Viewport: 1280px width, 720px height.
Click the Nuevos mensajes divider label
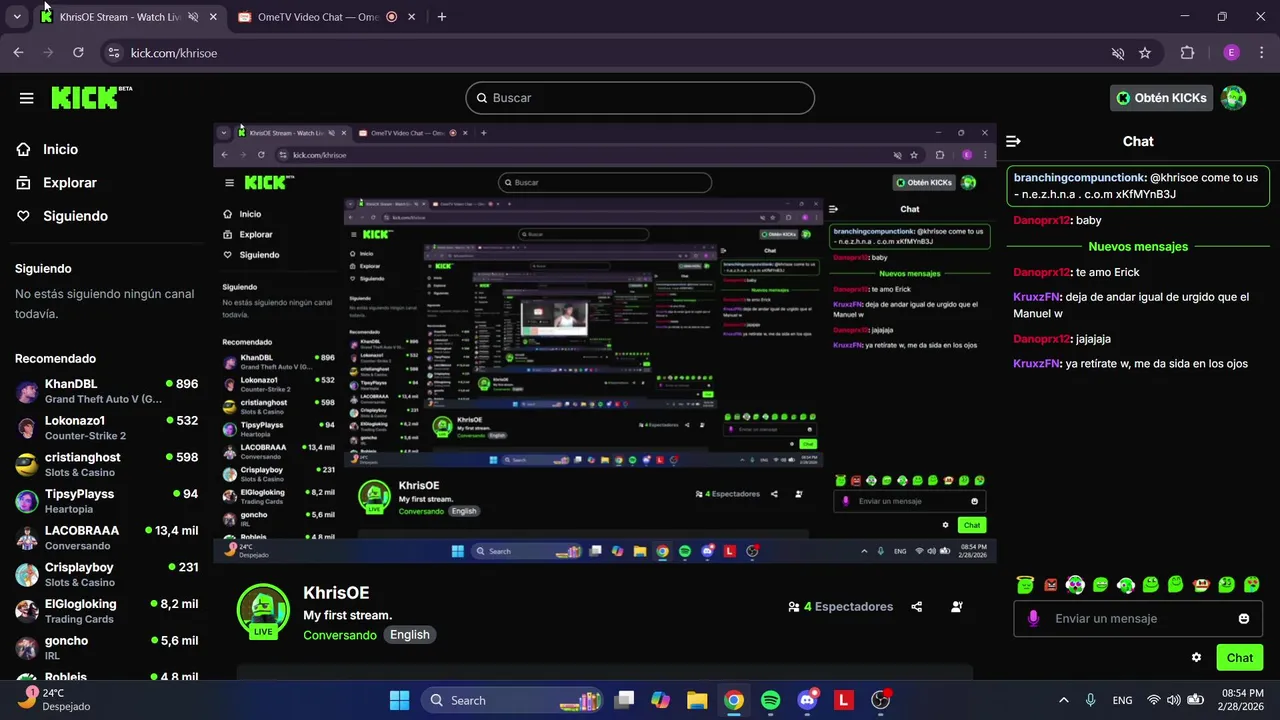[x=1138, y=246]
